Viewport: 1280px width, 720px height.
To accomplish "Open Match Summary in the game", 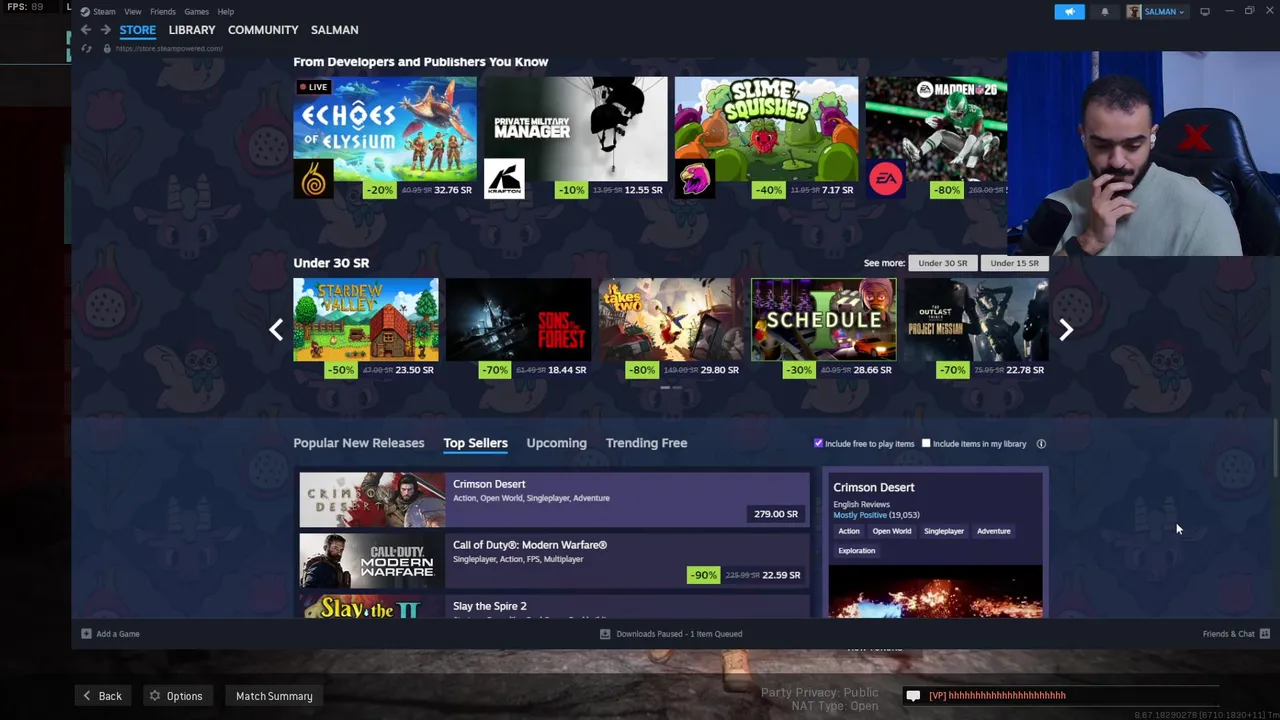I will click(x=274, y=696).
